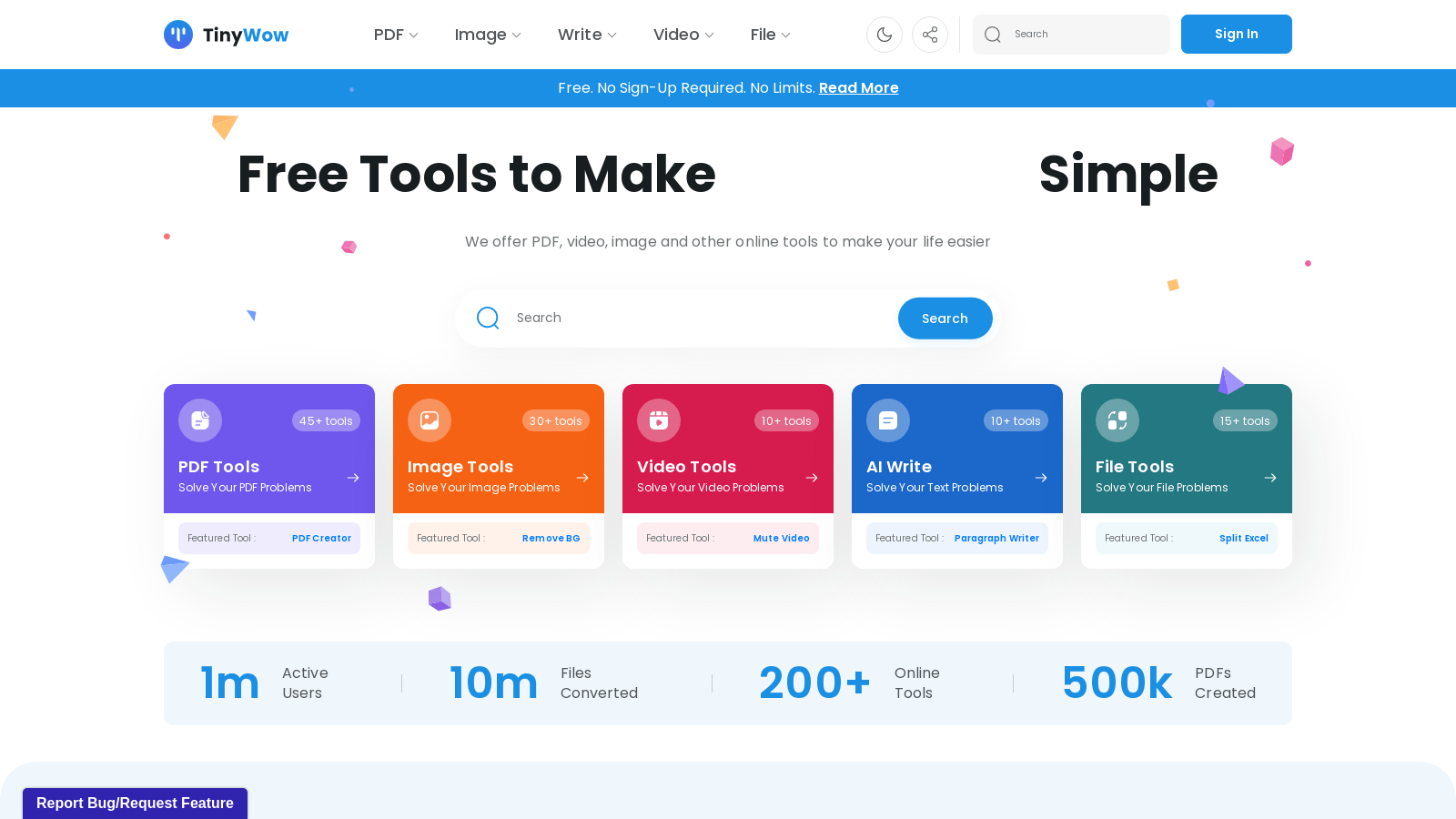Click the '10m' Files Converted stat

point(544,683)
